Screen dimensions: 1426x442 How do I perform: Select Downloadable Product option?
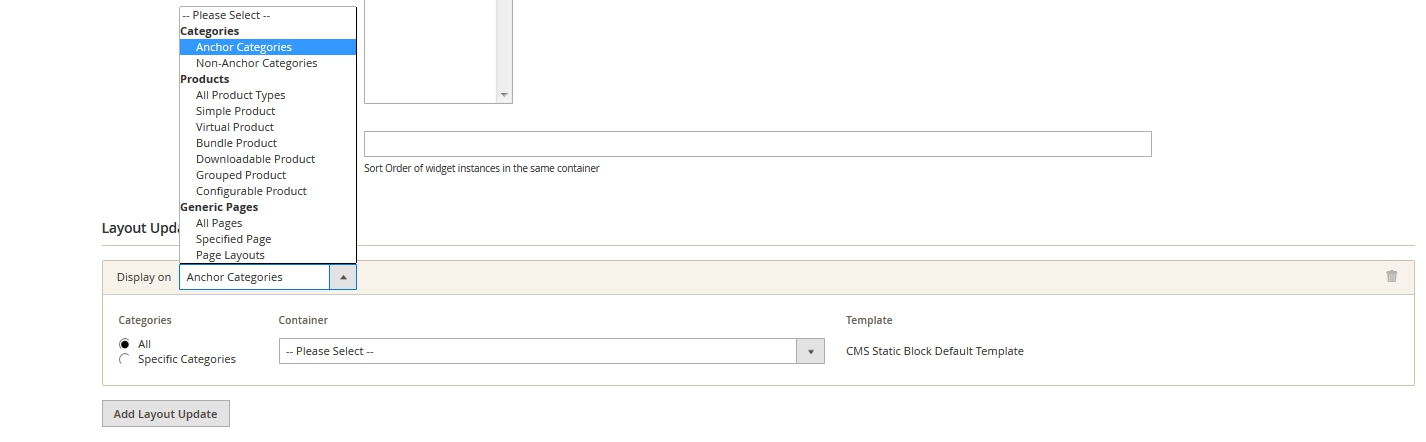[255, 159]
